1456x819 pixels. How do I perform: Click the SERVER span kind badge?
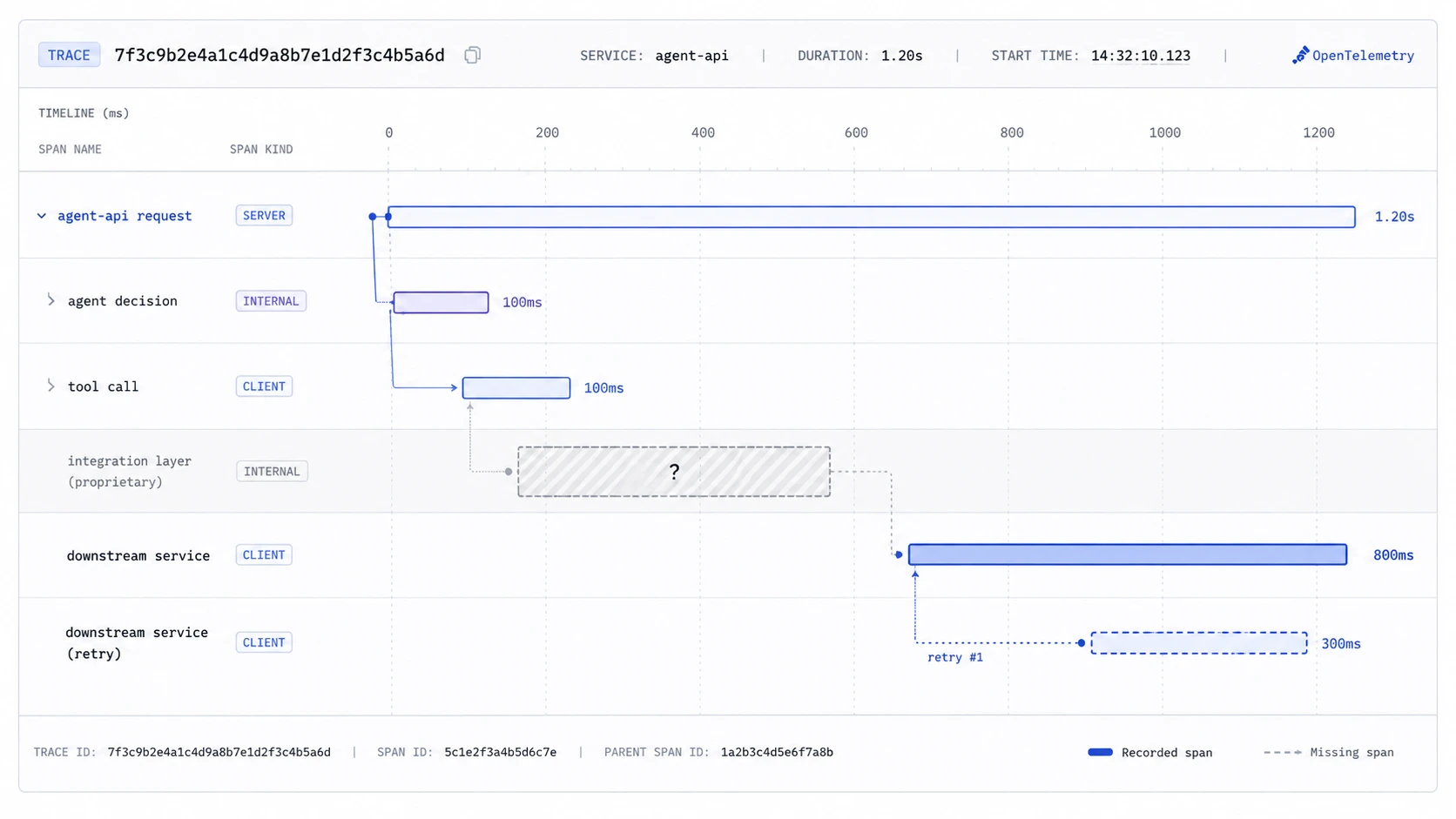[264, 215]
